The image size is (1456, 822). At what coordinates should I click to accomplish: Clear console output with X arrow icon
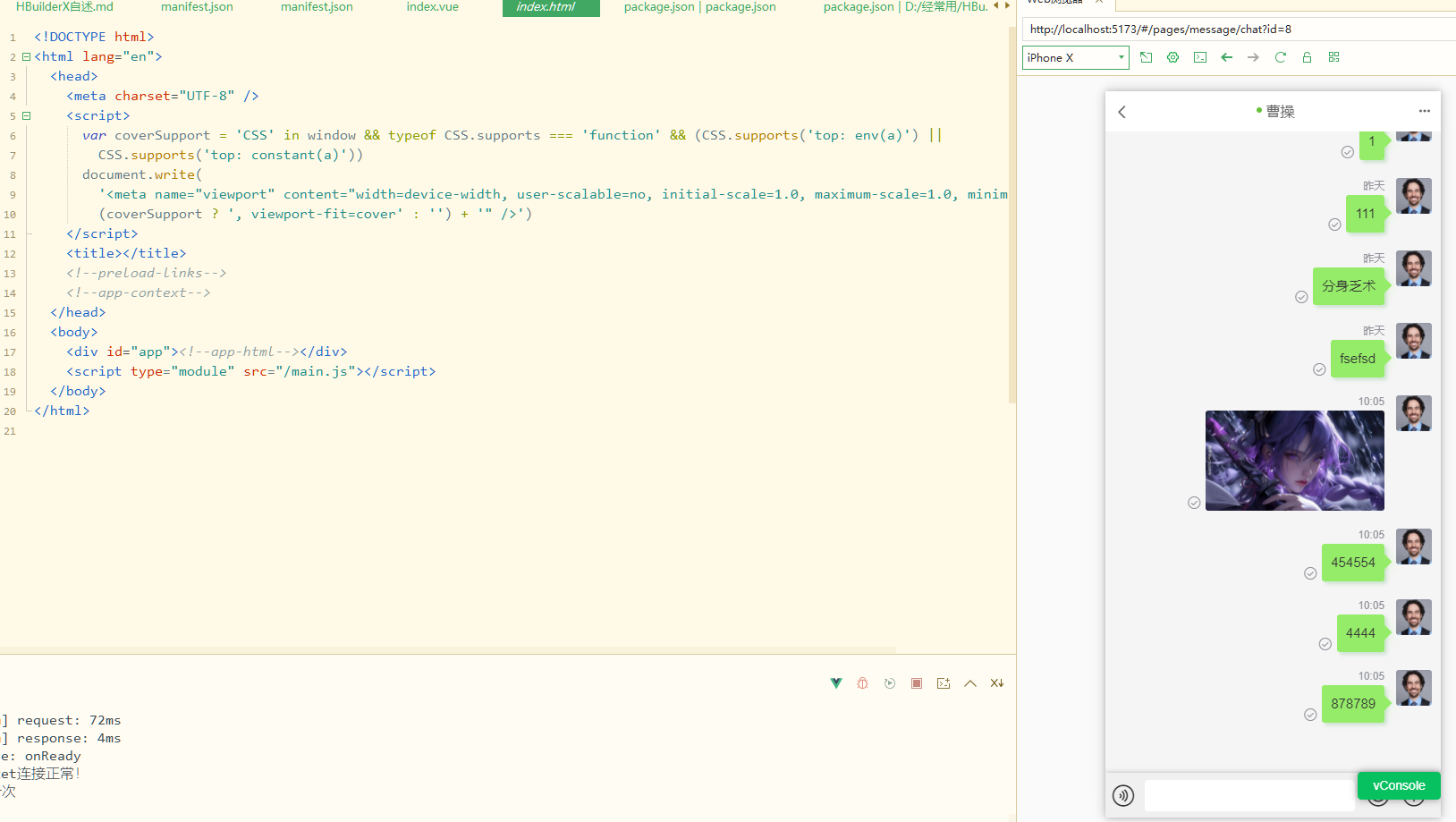point(996,683)
